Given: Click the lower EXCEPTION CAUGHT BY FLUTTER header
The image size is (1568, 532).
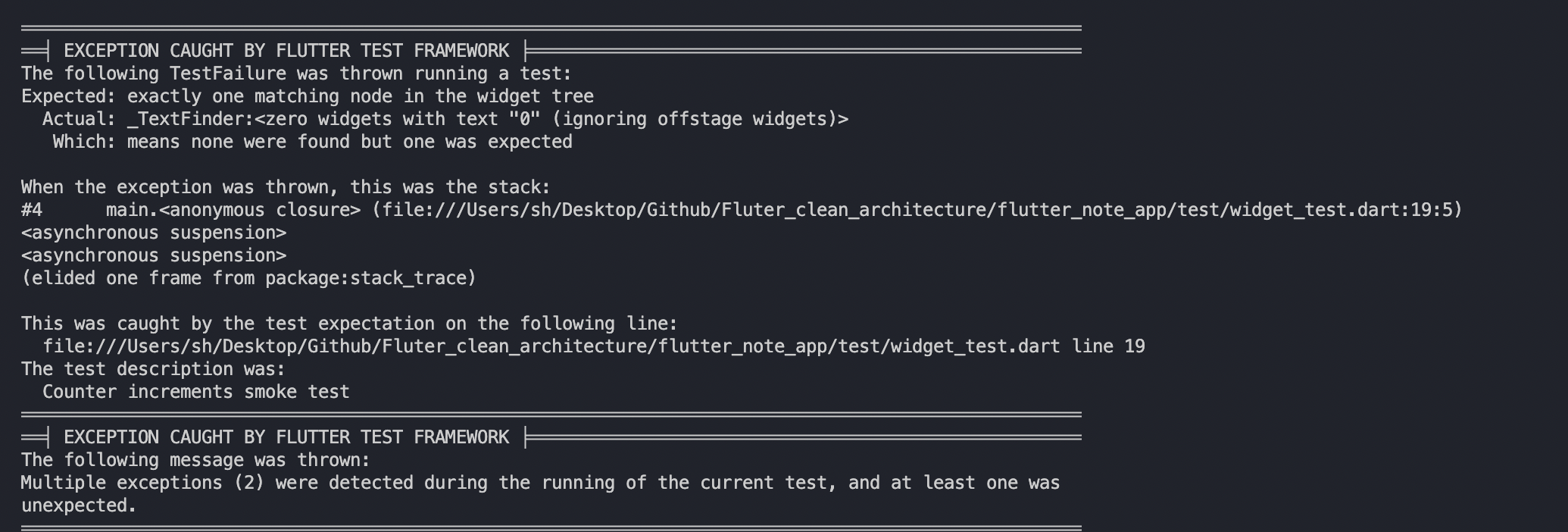Looking at the screenshot, I should [x=286, y=437].
